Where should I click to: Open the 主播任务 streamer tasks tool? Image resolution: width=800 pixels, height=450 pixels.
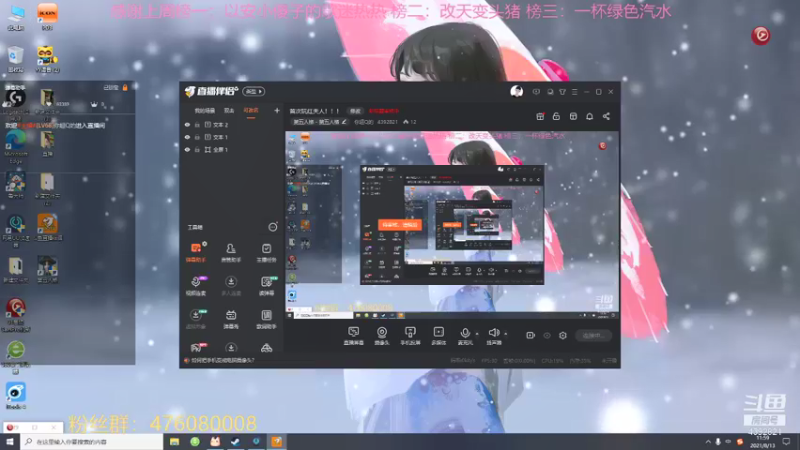pyautogui.click(x=266, y=252)
